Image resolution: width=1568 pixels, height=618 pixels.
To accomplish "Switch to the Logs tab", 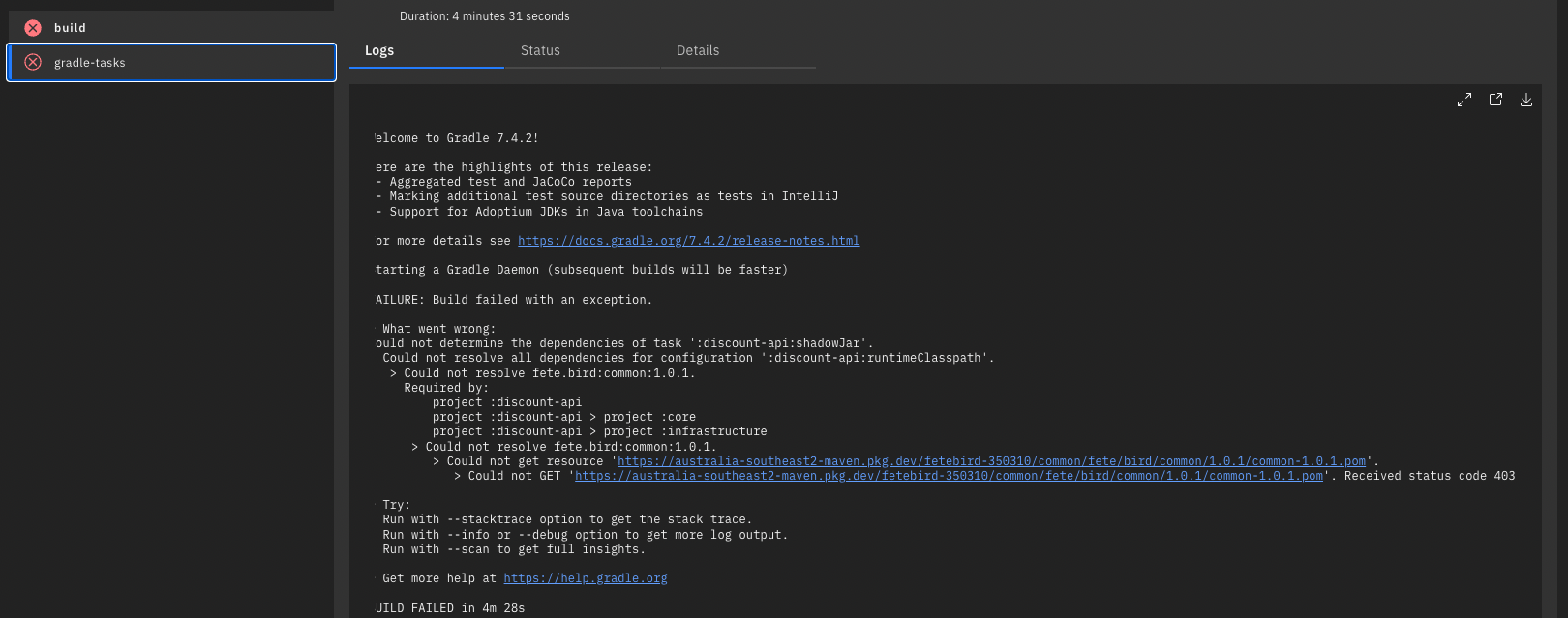I will [379, 51].
